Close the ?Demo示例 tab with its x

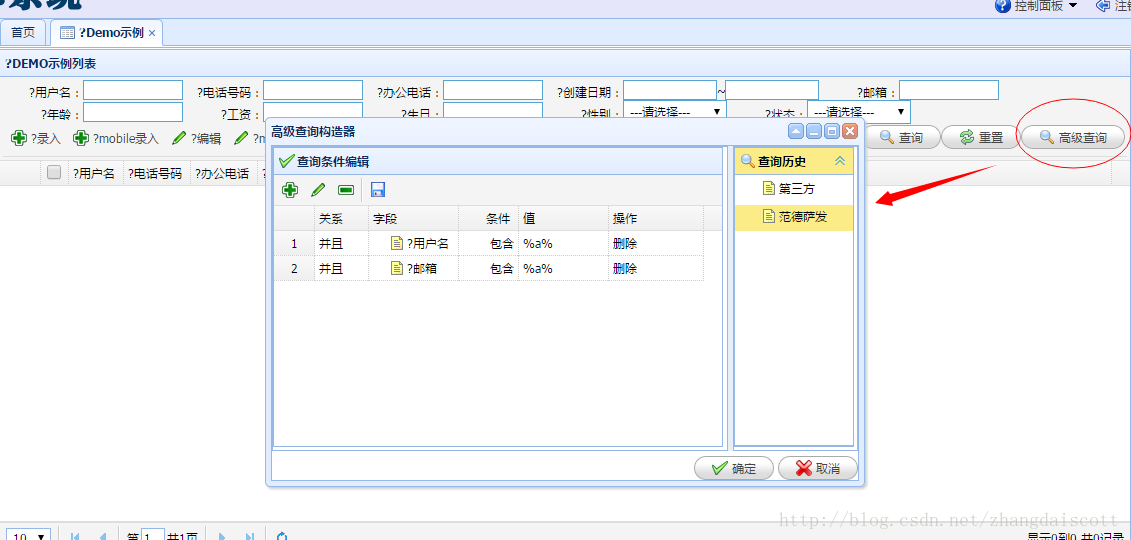point(151,33)
